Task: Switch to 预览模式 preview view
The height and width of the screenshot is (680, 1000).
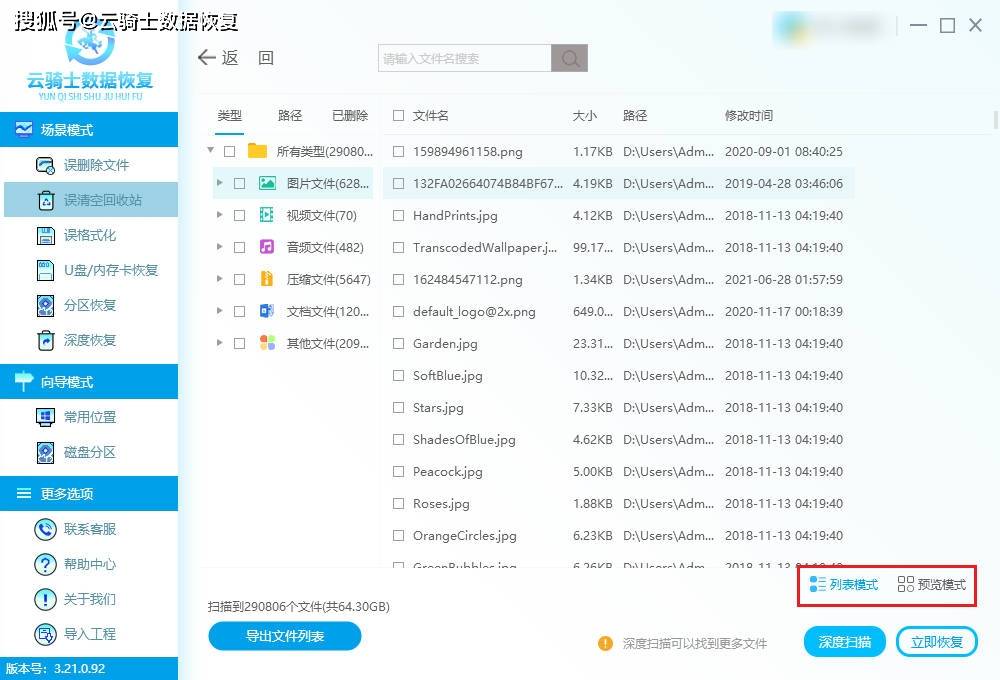Action: click(932, 584)
